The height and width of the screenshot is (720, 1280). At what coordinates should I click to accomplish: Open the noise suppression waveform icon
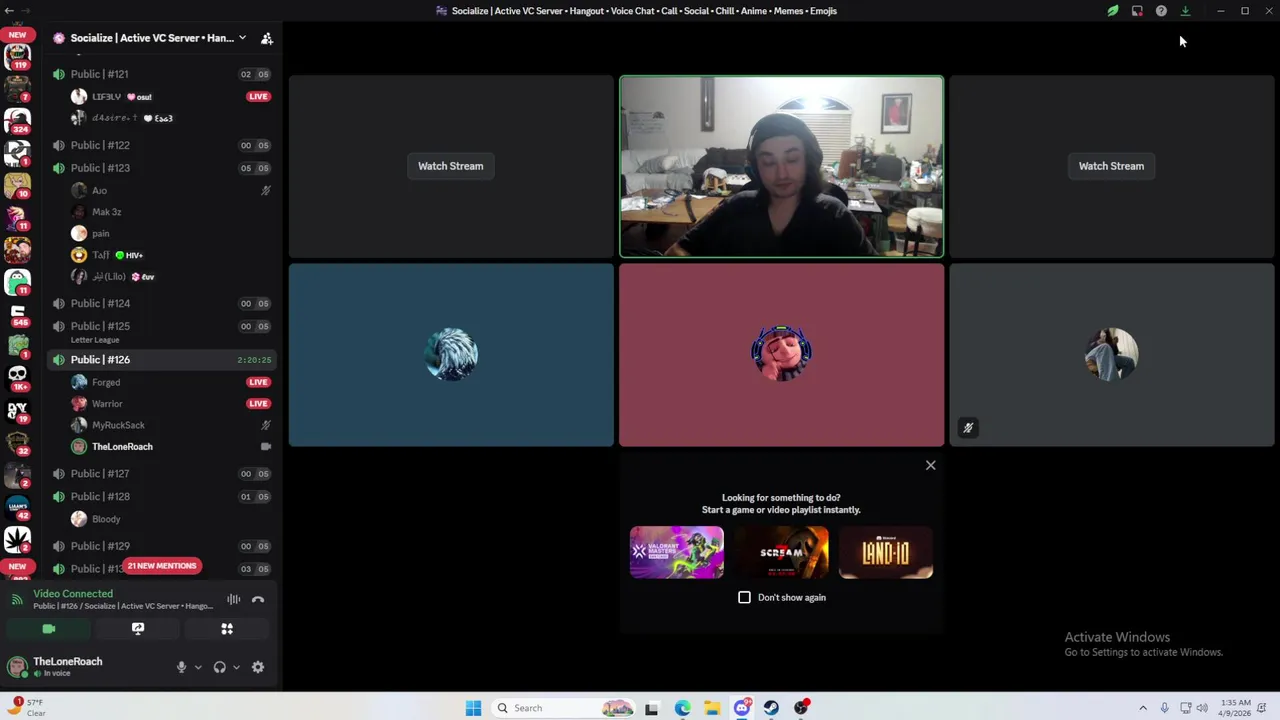click(x=233, y=600)
